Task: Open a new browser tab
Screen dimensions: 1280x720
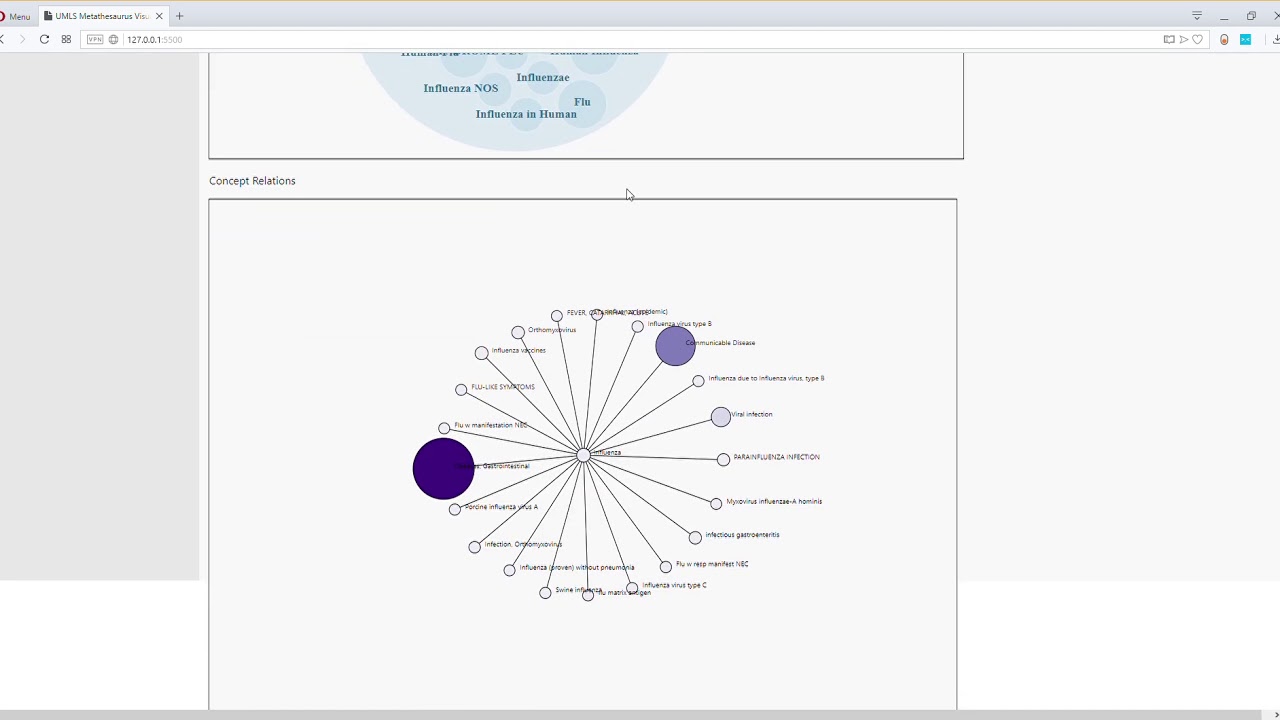Action: (179, 16)
